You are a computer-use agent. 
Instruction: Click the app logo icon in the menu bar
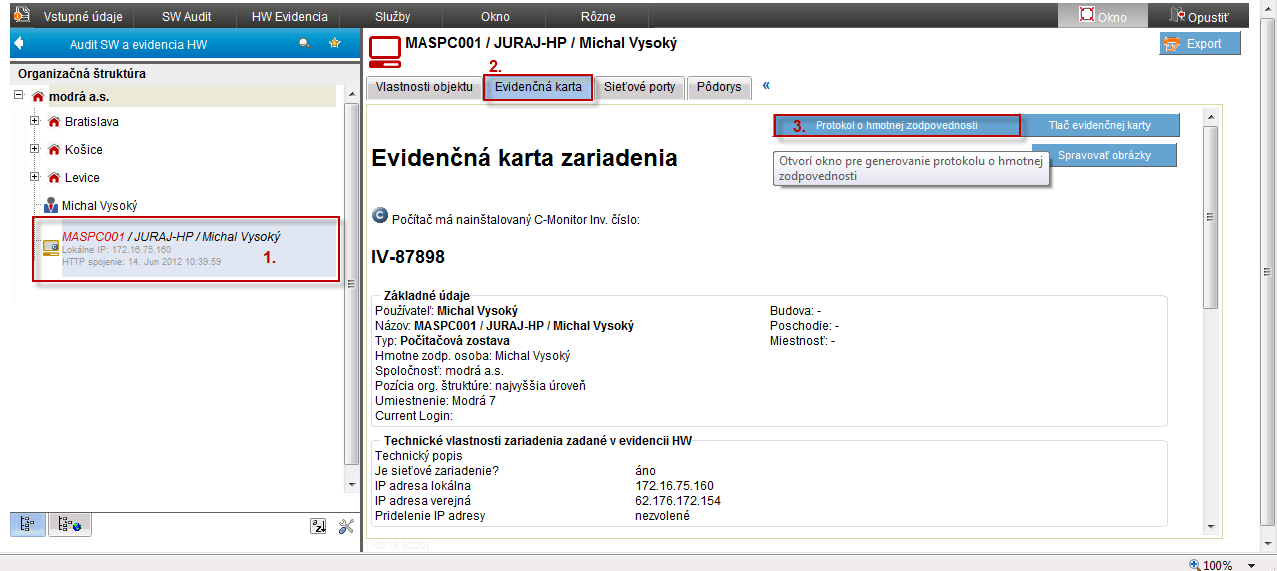(x=21, y=16)
